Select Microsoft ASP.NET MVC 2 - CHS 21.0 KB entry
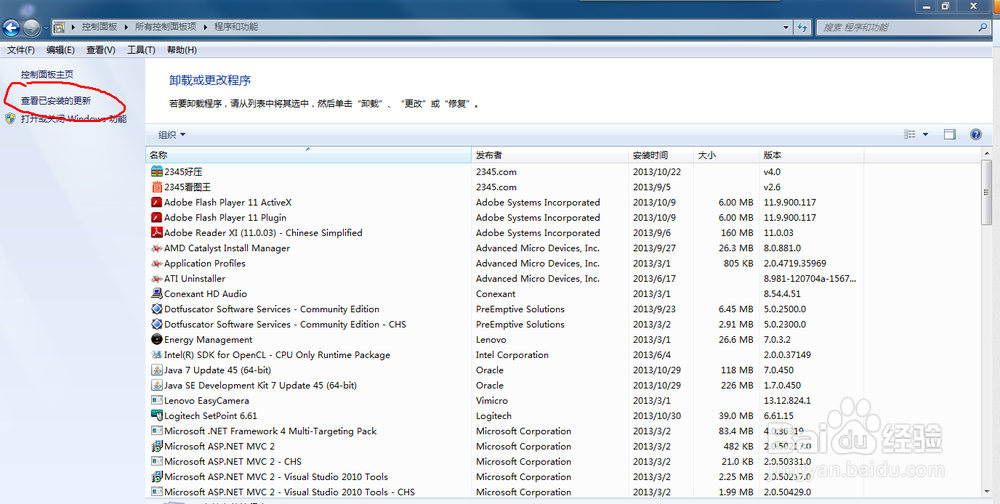 coord(233,462)
